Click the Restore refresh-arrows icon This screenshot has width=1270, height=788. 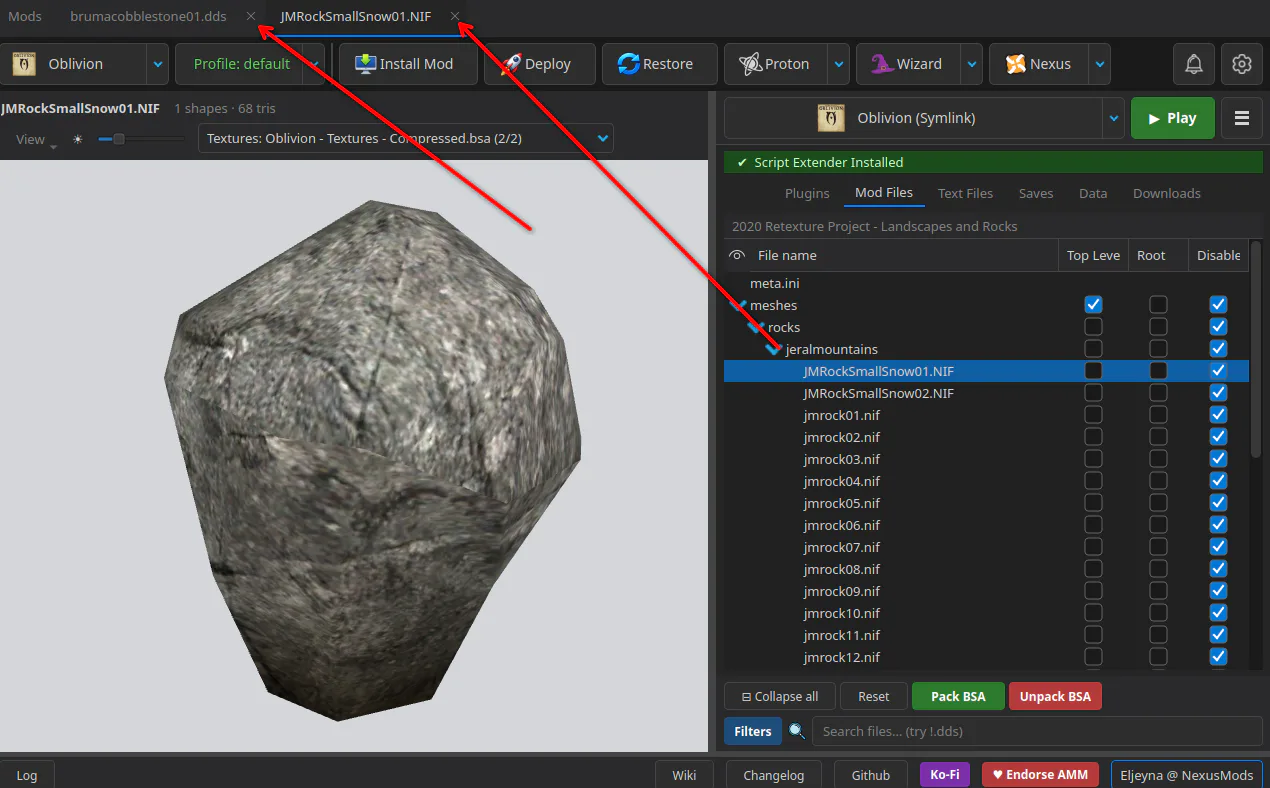pos(628,64)
